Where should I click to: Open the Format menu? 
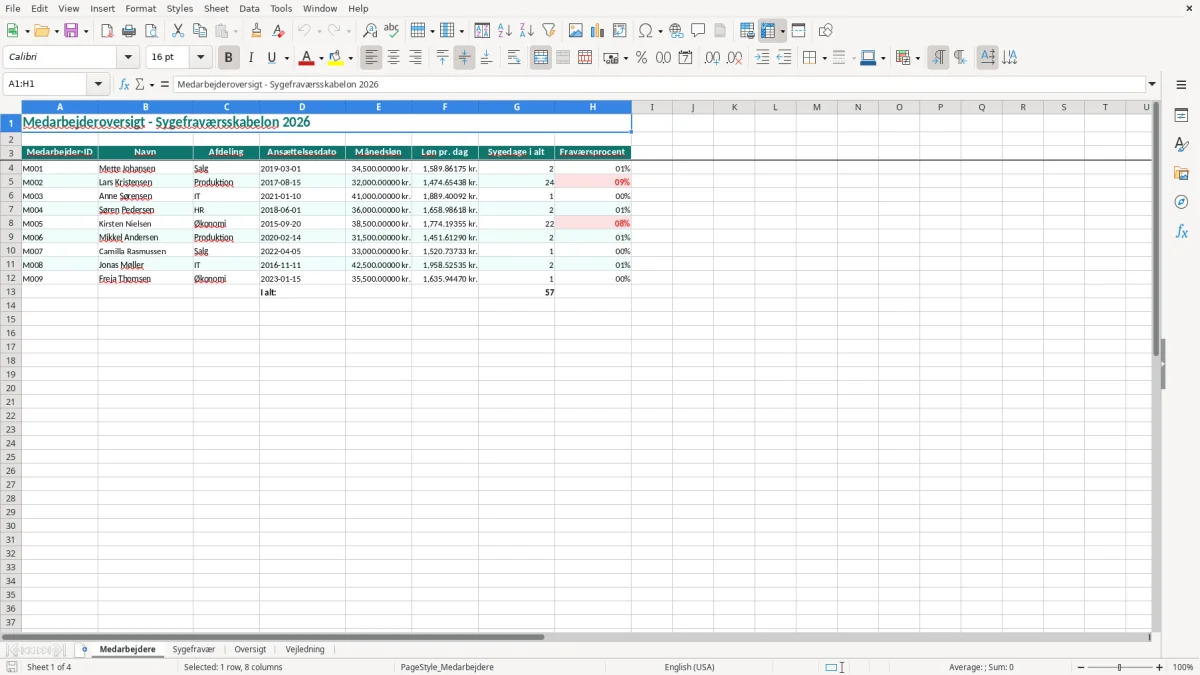[141, 8]
